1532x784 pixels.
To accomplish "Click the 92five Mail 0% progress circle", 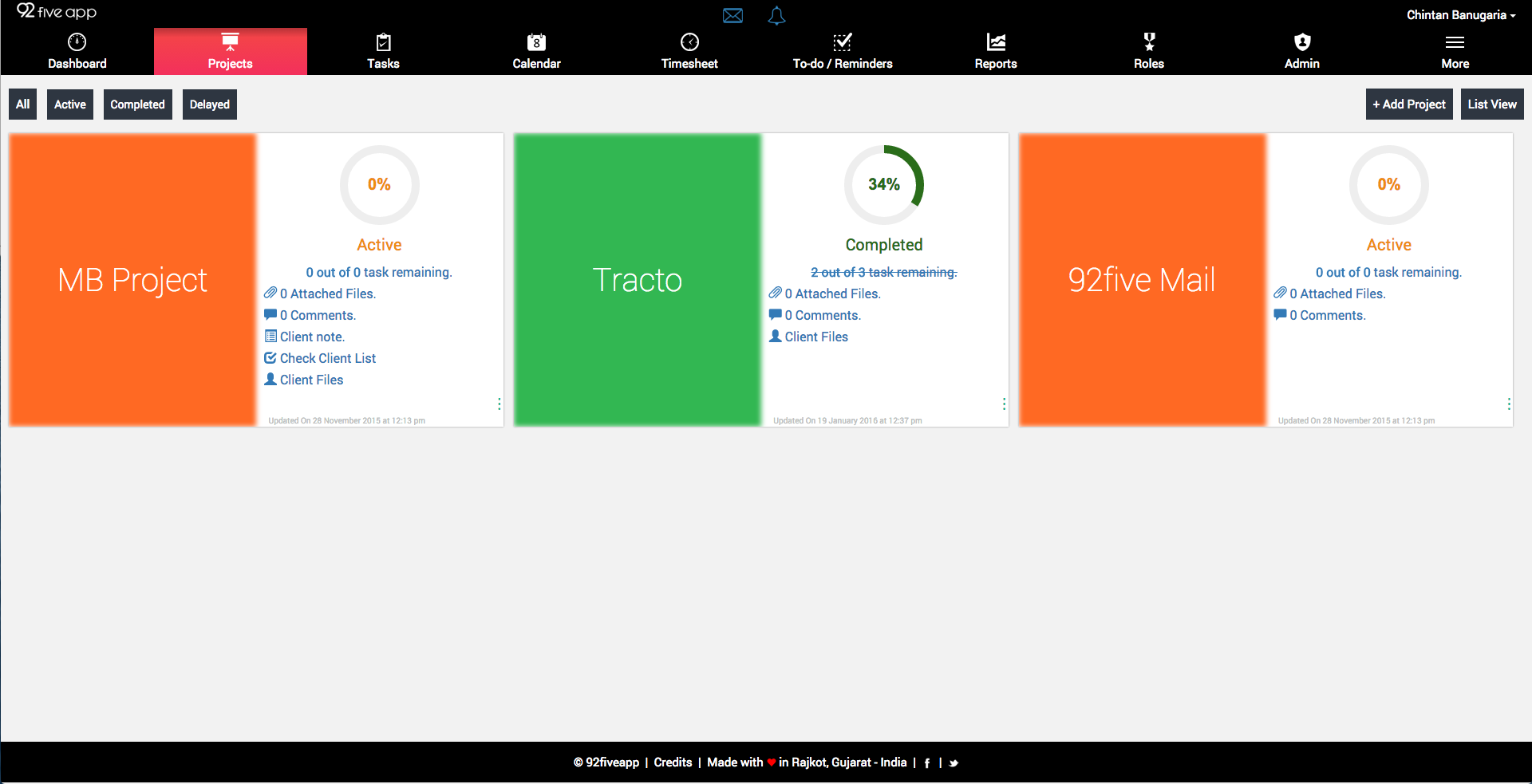I will coord(1389,184).
